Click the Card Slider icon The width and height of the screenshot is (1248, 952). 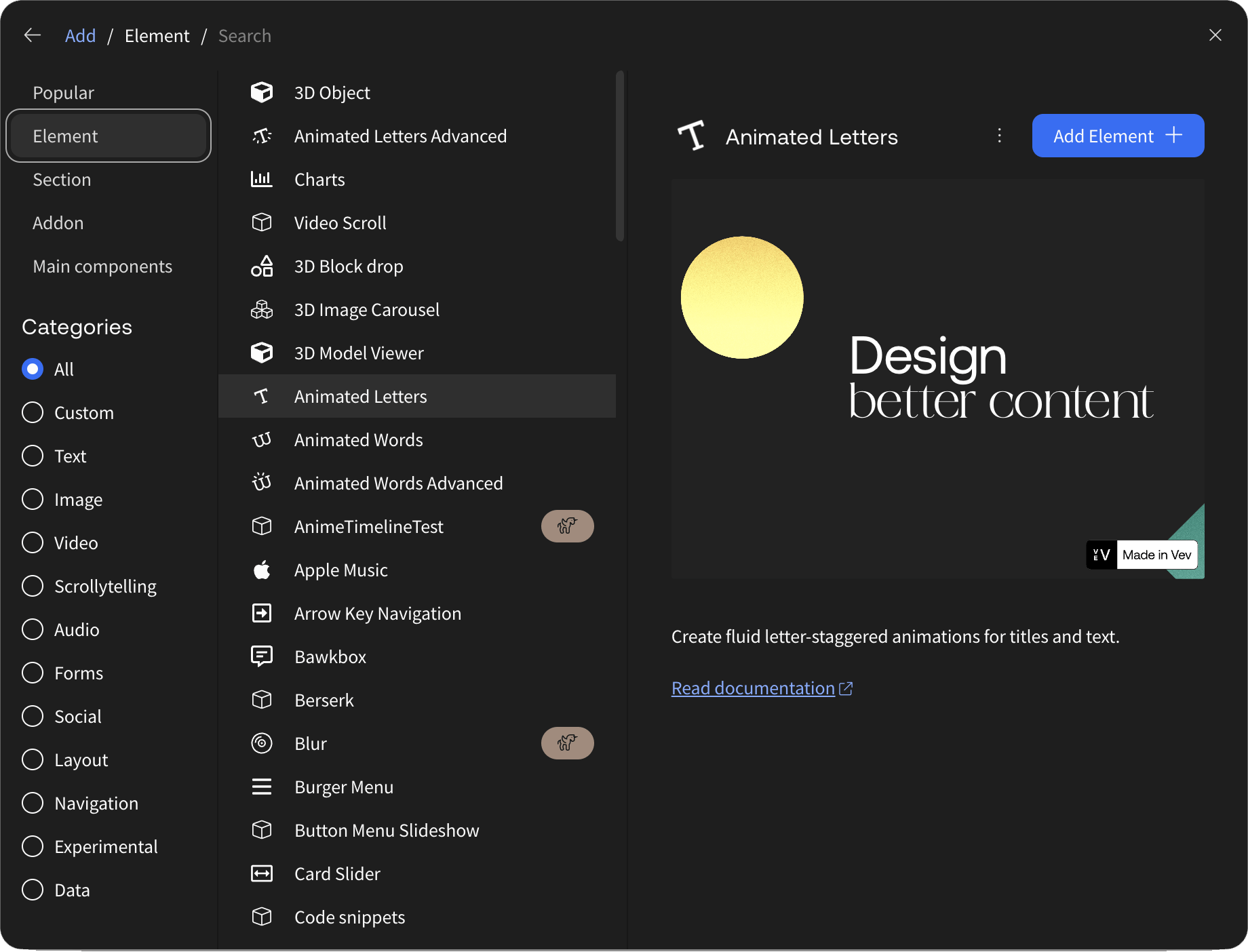[x=261, y=873]
